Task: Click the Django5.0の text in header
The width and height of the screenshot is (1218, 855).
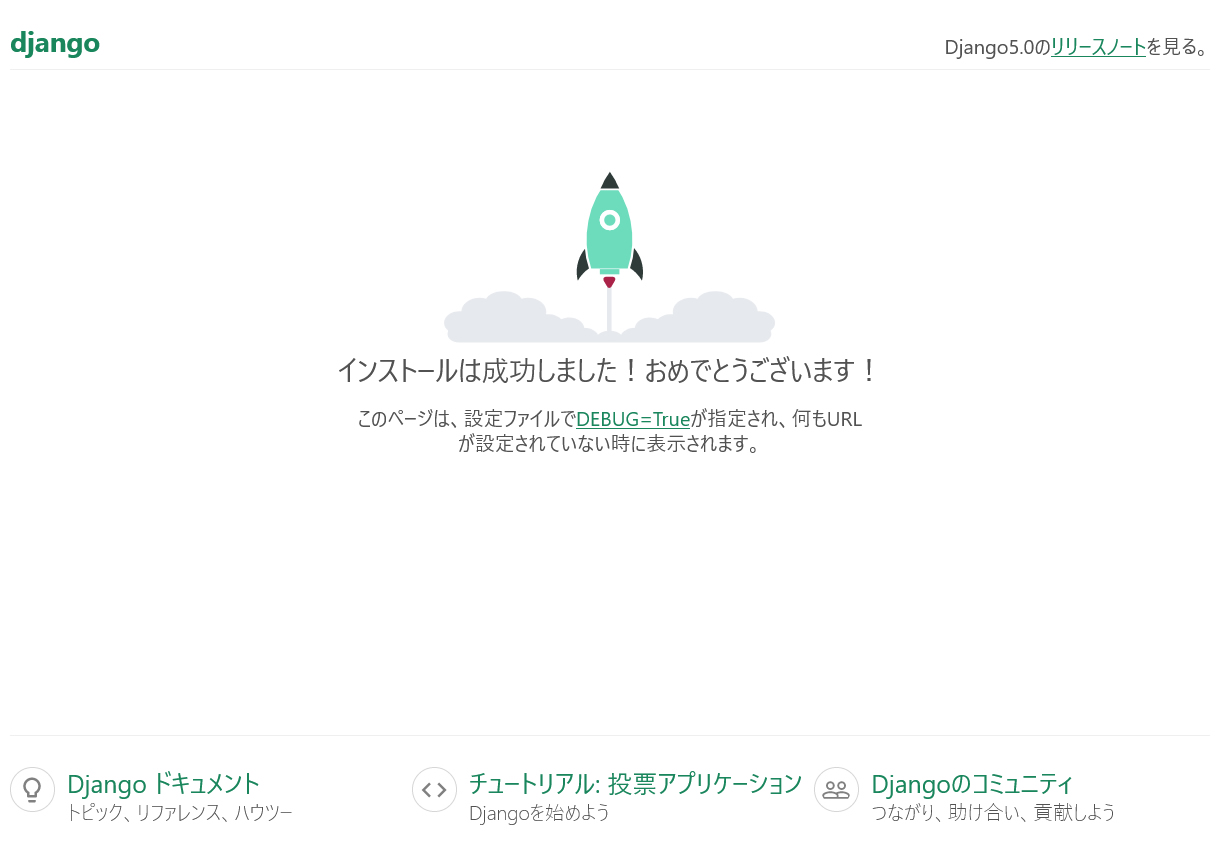Action: (997, 47)
